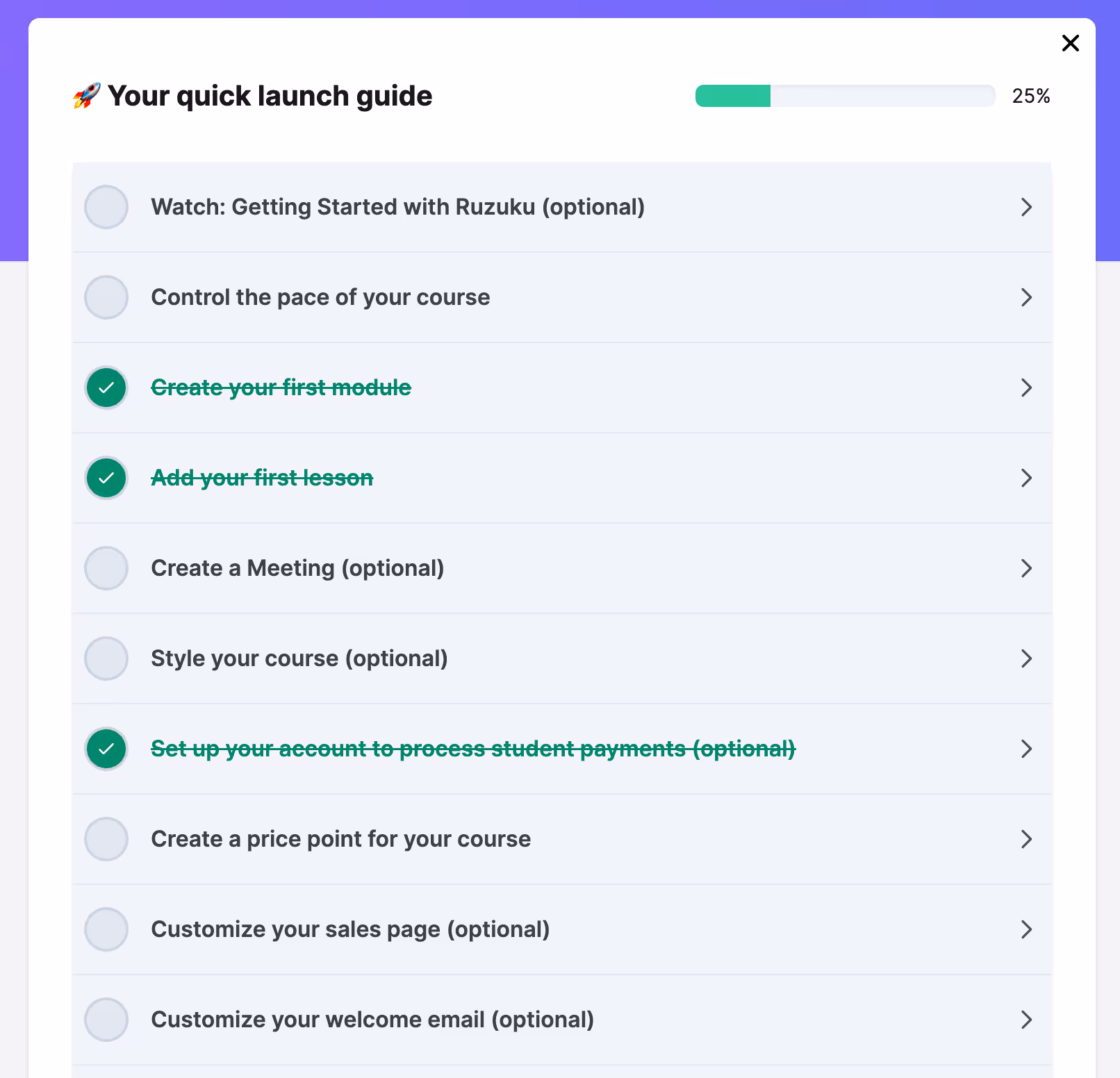The width and height of the screenshot is (1120, 1078).
Task: Check the circle beside Customize your sales page
Action: coord(106,929)
